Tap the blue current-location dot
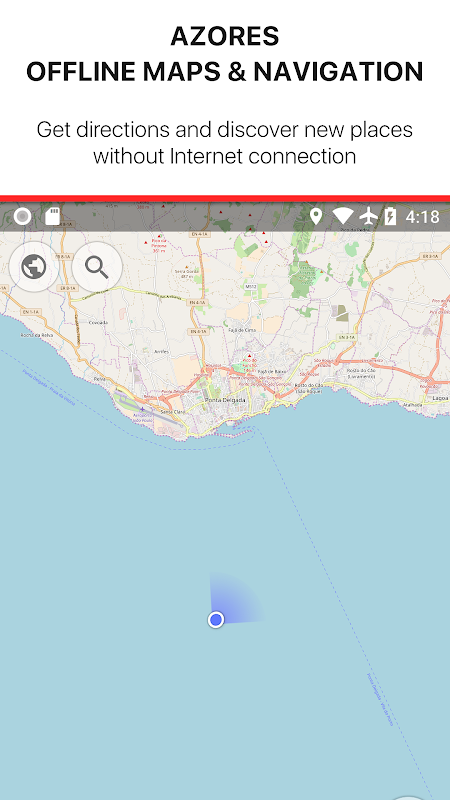Viewport: 450px width, 800px height. pyautogui.click(x=216, y=619)
